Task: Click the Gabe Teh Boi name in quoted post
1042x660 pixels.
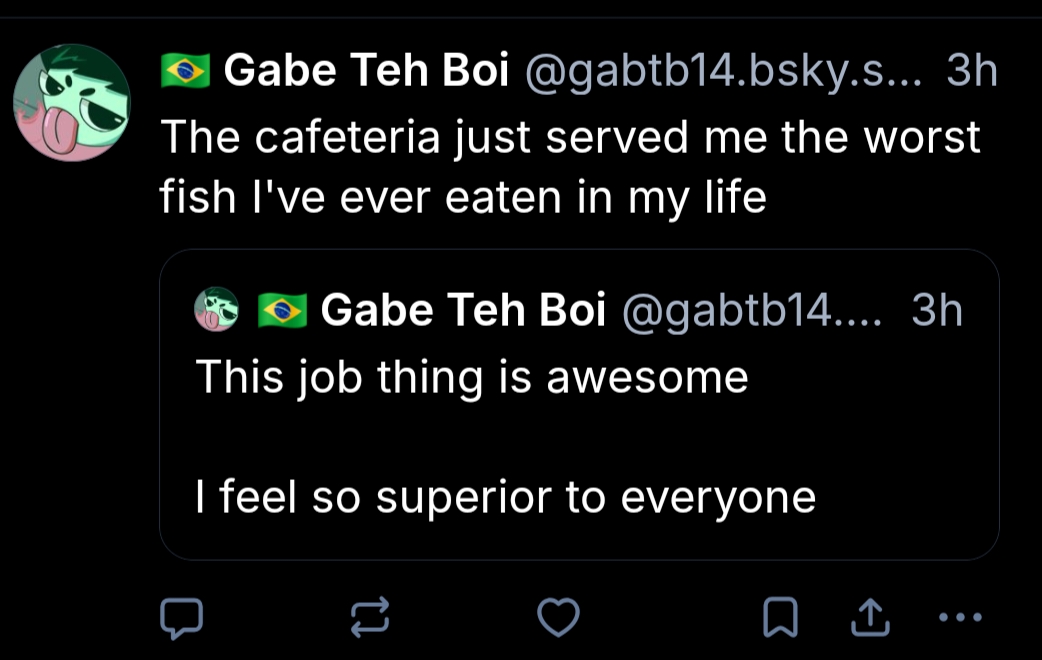Action: tap(463, 311)
